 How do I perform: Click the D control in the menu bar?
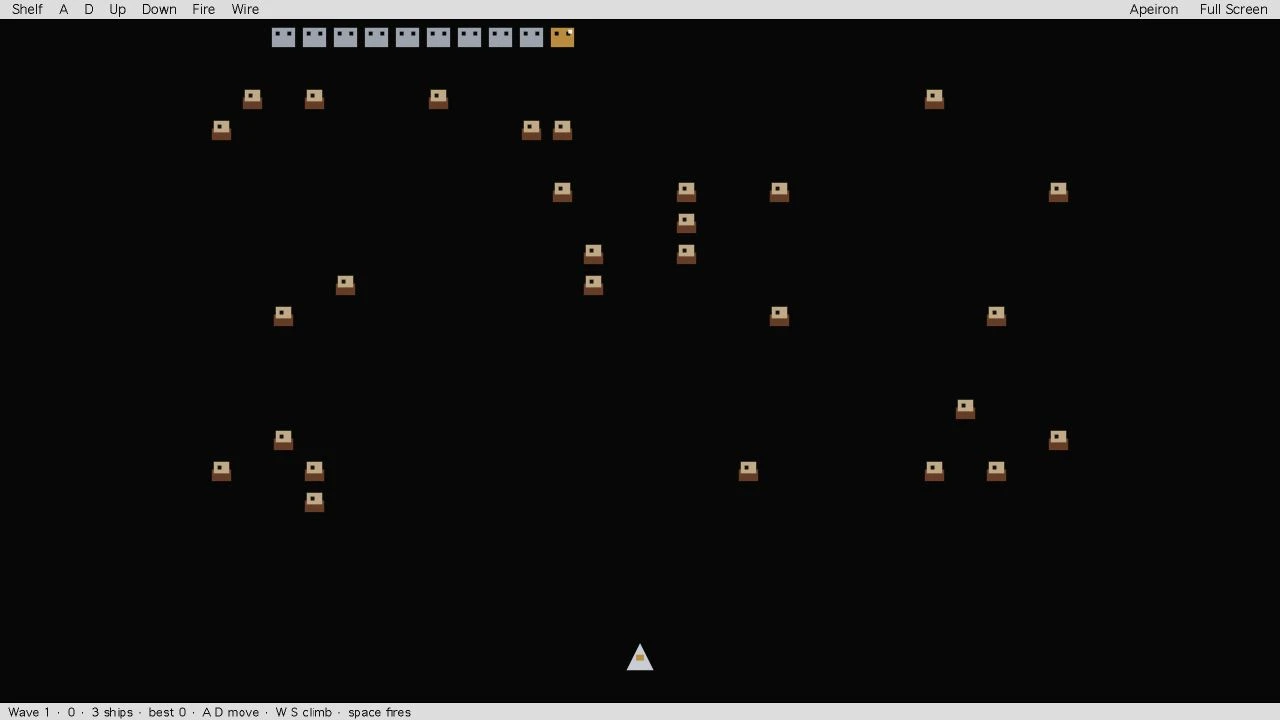point(89,9)
